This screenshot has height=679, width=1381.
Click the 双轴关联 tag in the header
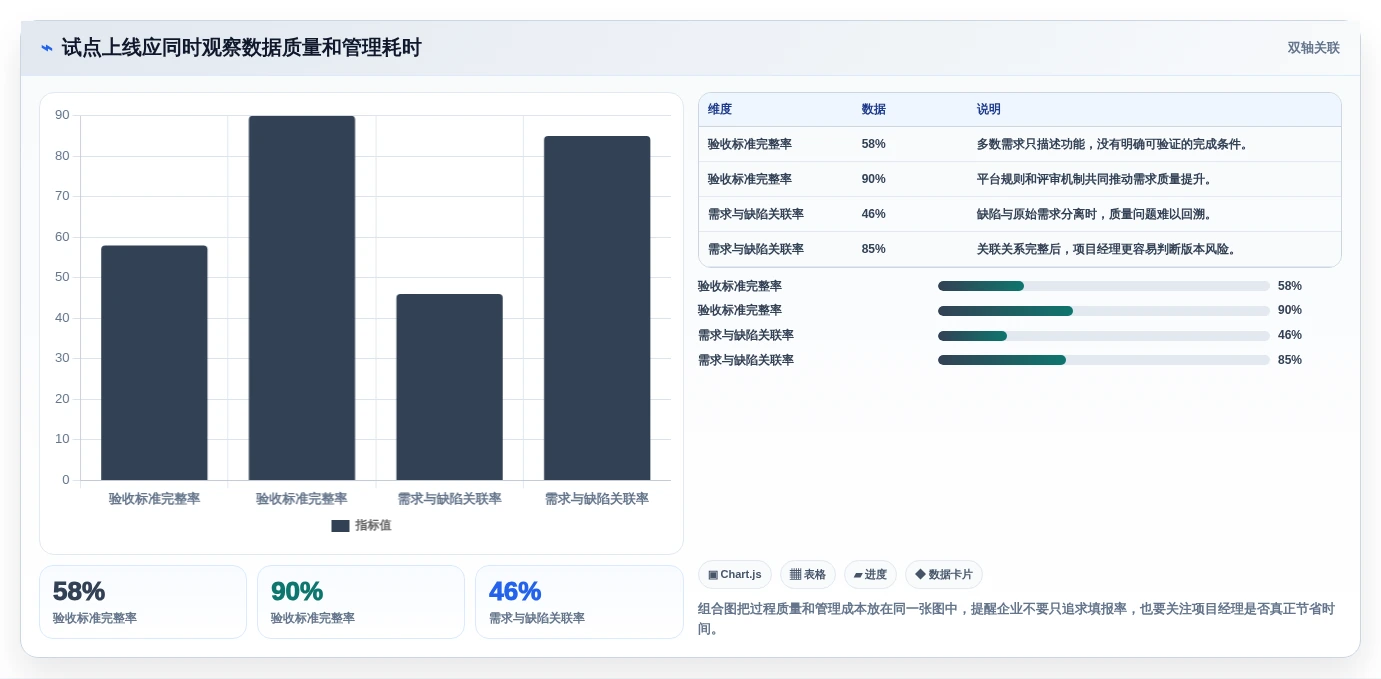[x=1313, y=48]
